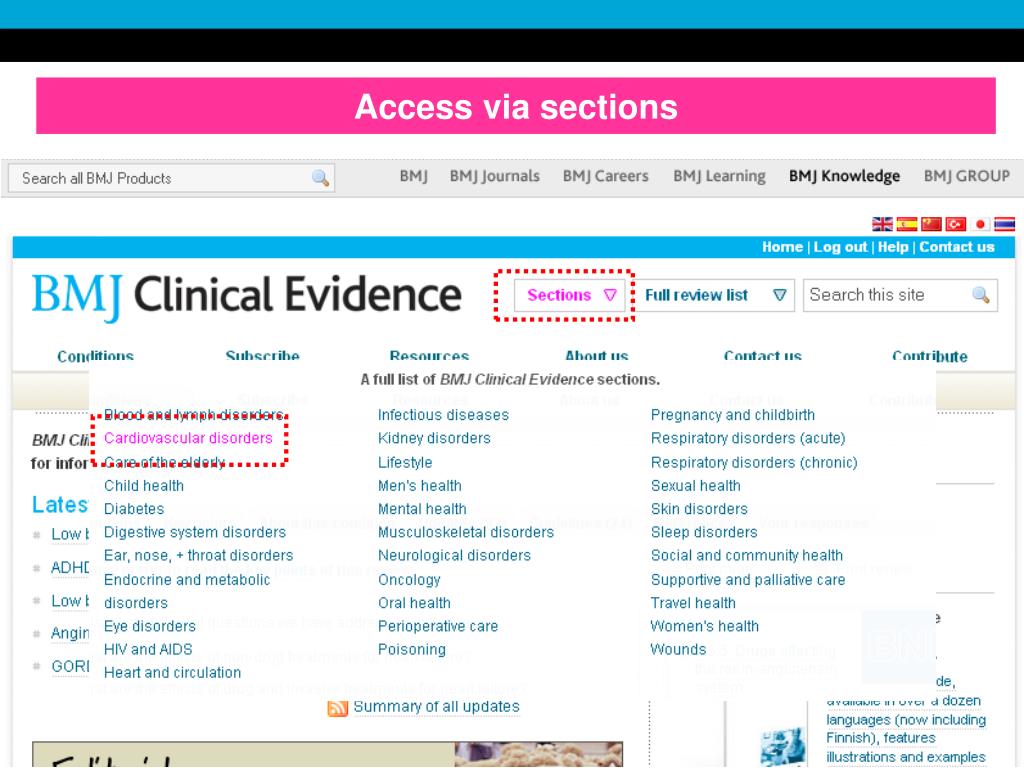Click Contact us in the blue bar
The height and width of the screenshot is (768, 1024).
click(957, 247)
